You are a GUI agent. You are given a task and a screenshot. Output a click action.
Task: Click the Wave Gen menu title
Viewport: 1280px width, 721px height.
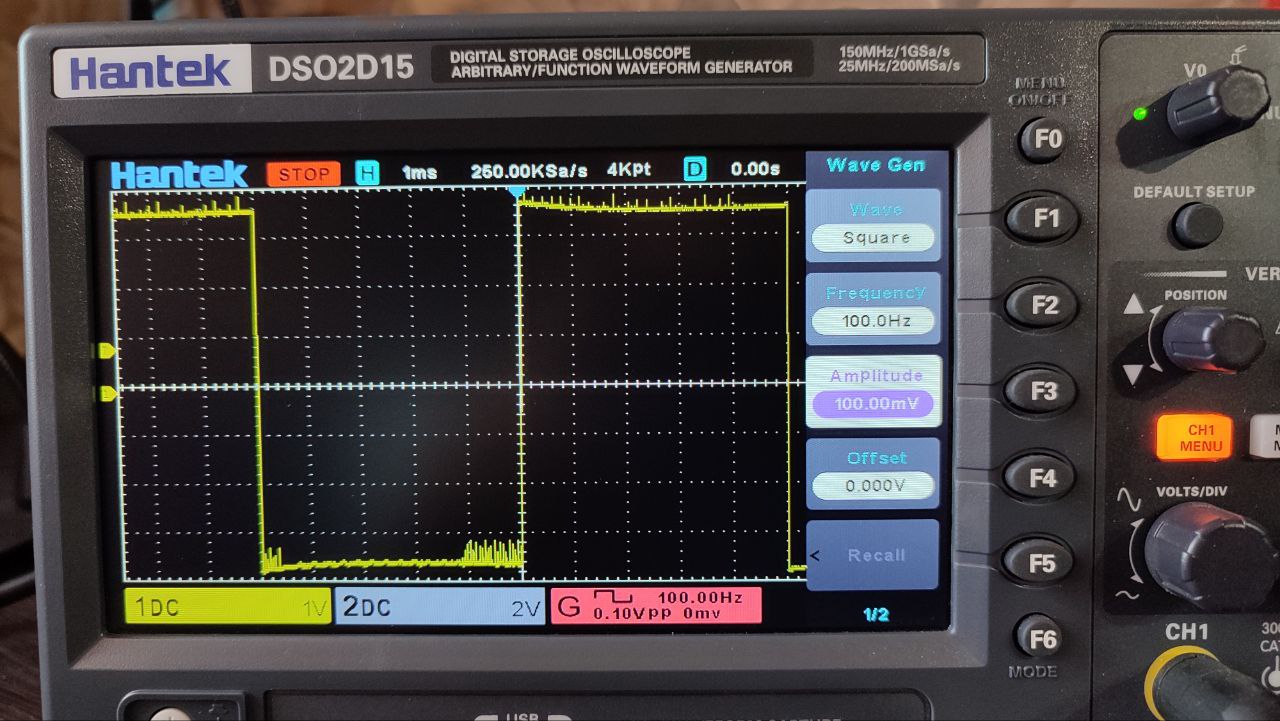(x=875, y=165)
